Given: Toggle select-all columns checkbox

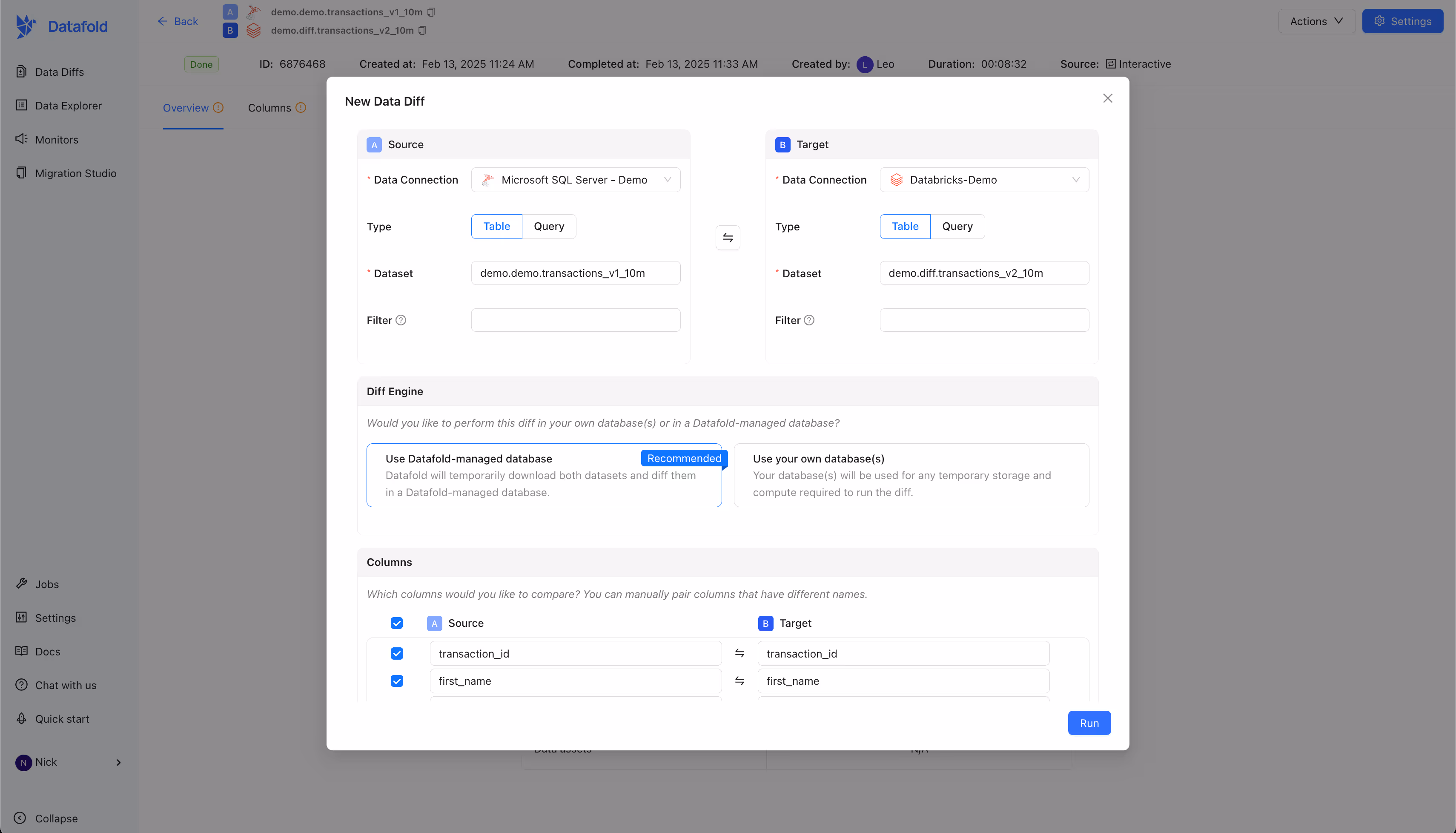Looking at the screenshot, I should click(397, 623).
